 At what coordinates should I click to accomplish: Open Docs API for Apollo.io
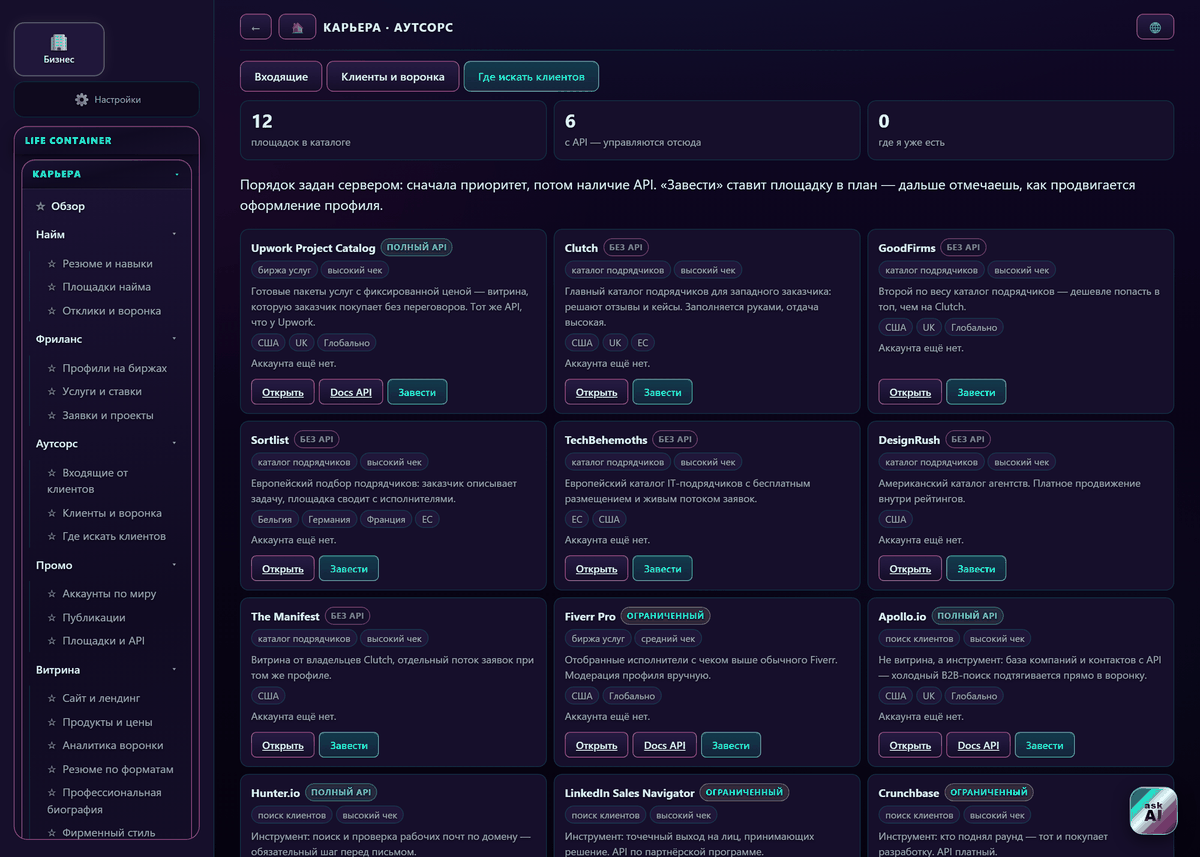pos(979,745)
